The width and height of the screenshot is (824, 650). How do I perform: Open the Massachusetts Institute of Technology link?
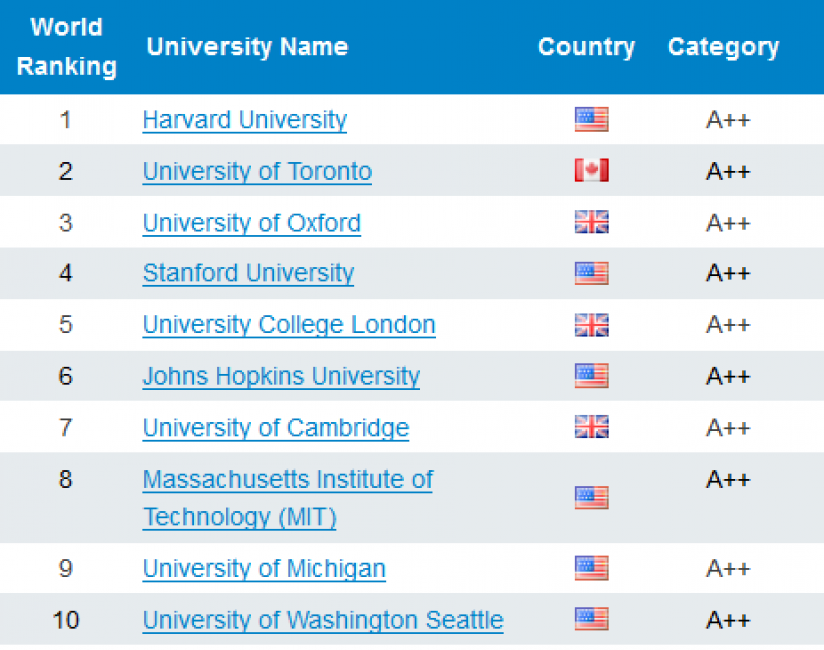pos(287,498)
